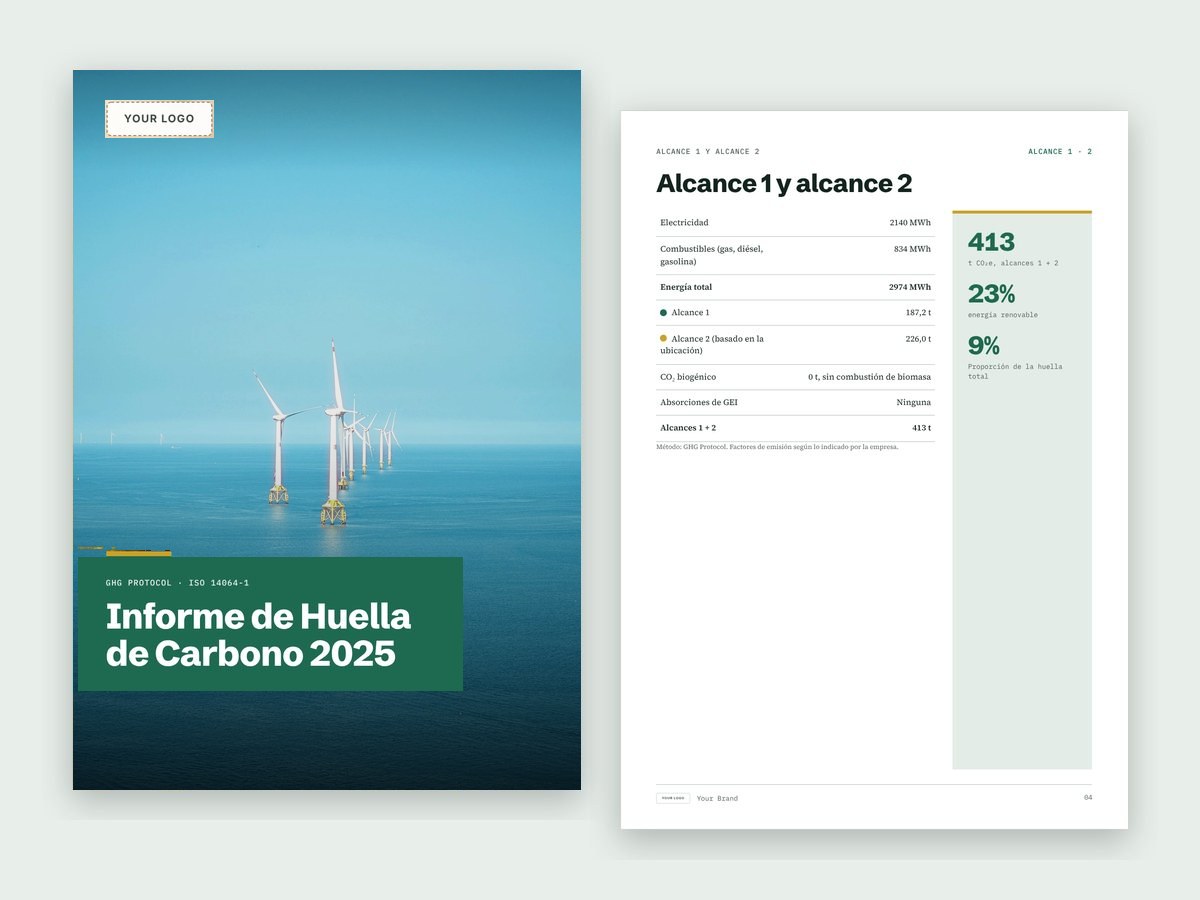Viewport: 1200px width, 900px height.
Task: Click the '834 MWh' value
Action: (912, 249)
